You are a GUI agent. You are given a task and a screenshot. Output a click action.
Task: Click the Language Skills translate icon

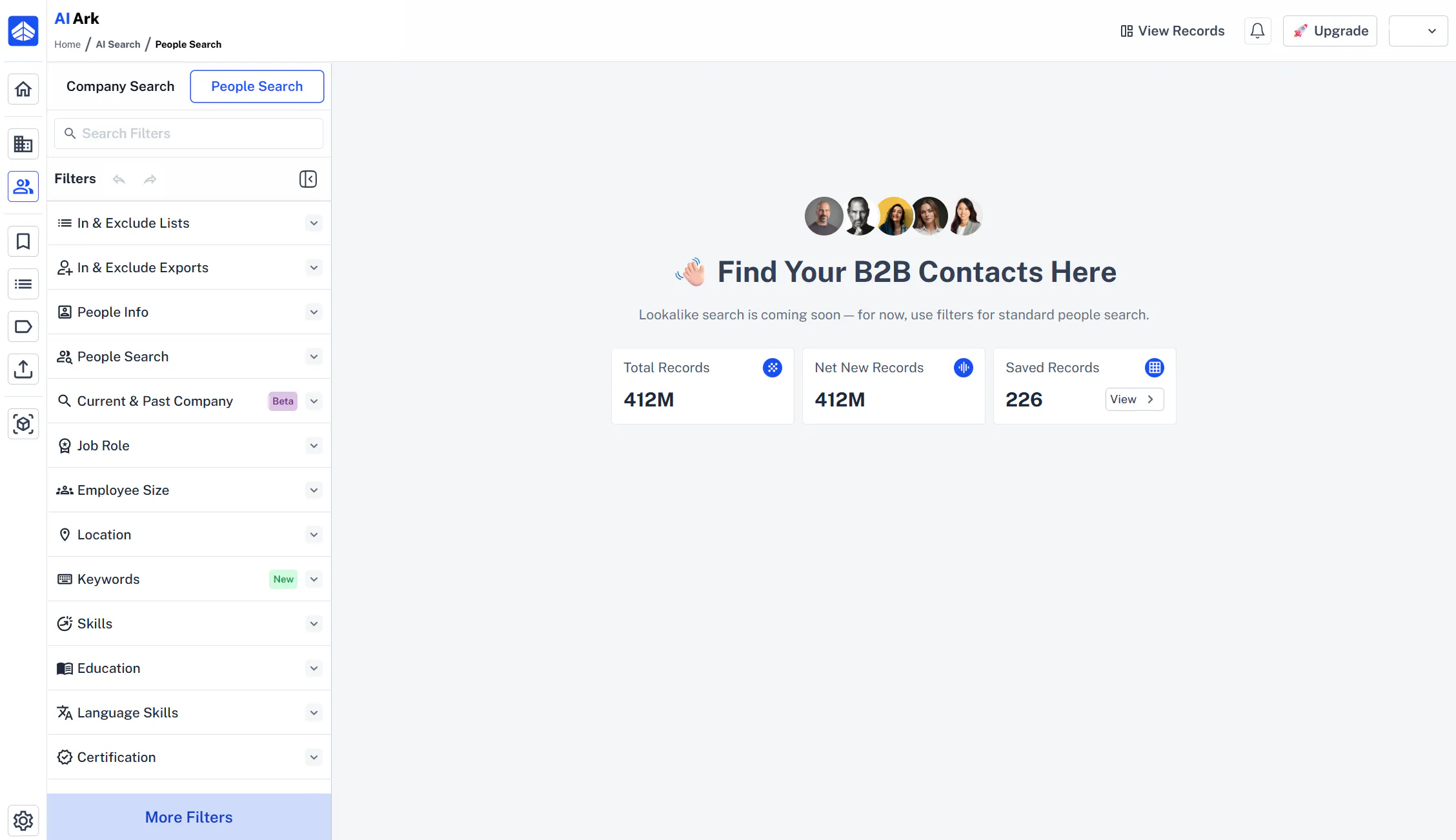pos(65,713)
